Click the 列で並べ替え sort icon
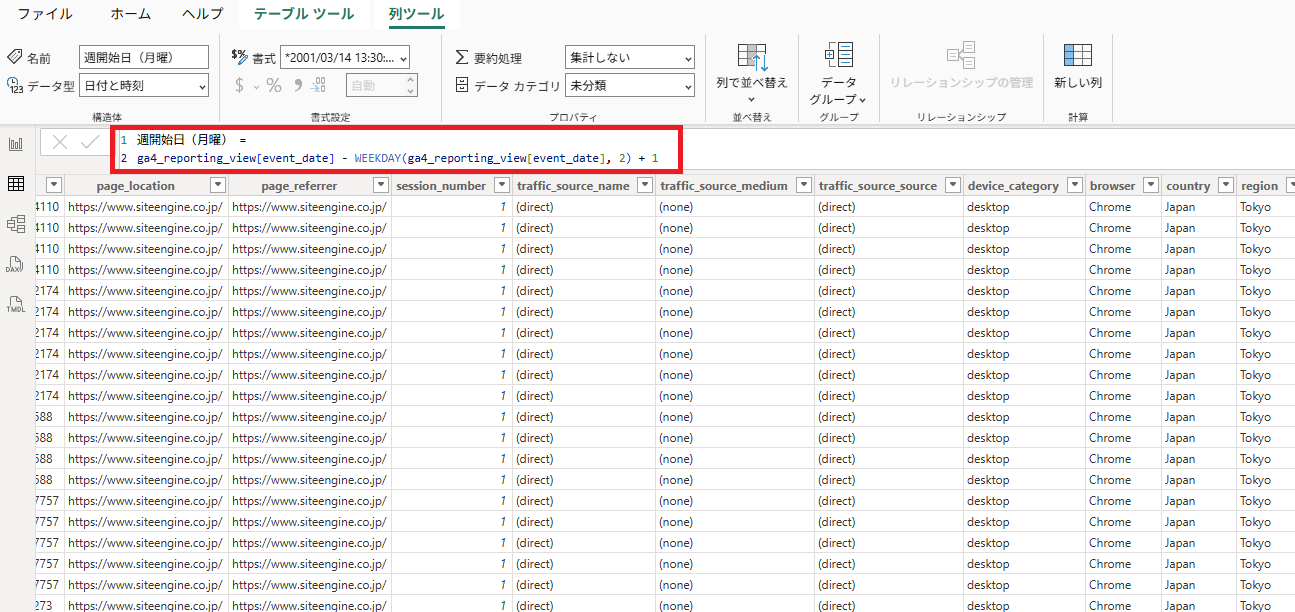Image resolution: width=1295 pixels, height=612 pixels. point(752,57)
